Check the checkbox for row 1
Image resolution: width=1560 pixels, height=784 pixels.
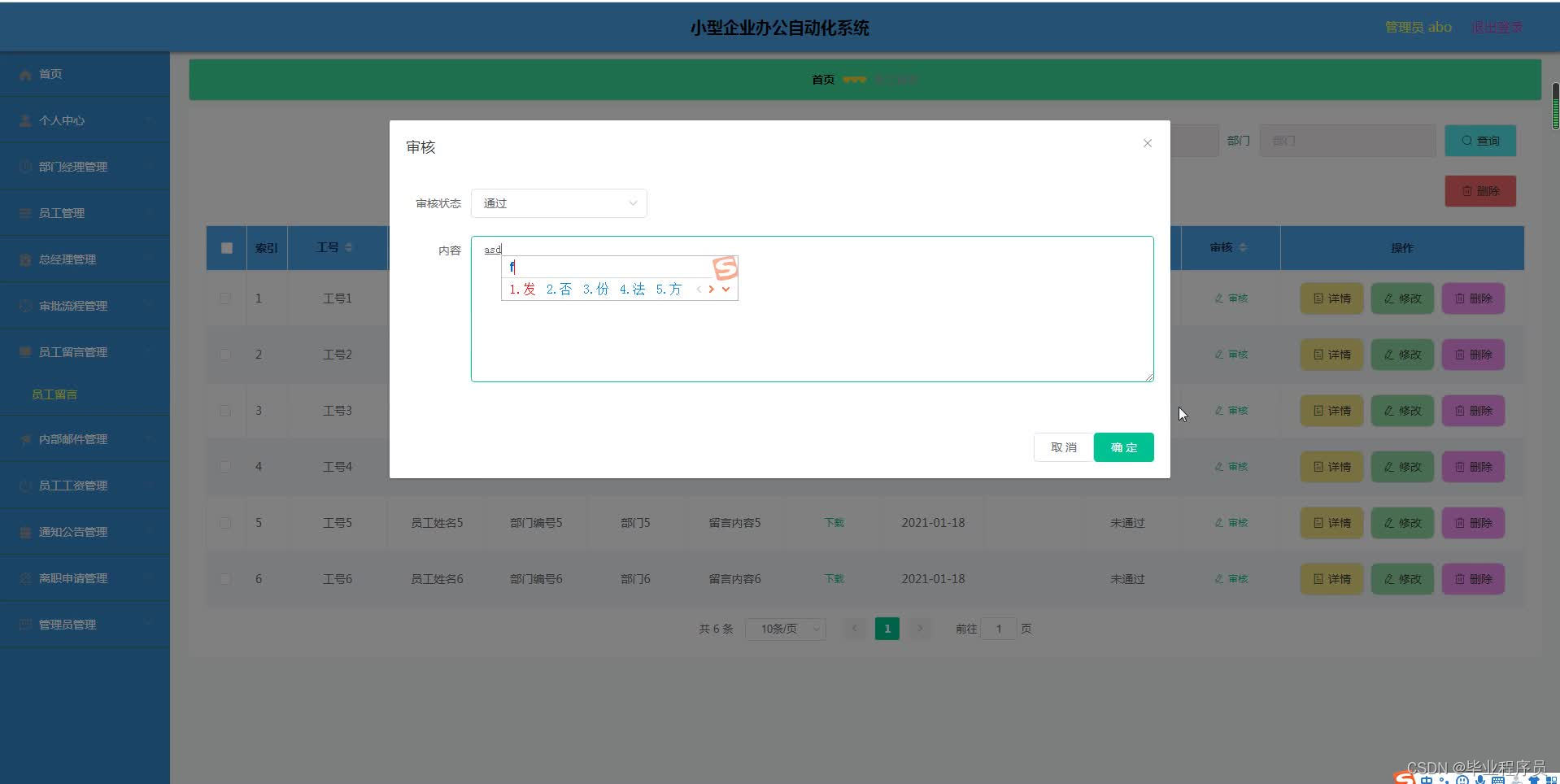click(225, 298)
